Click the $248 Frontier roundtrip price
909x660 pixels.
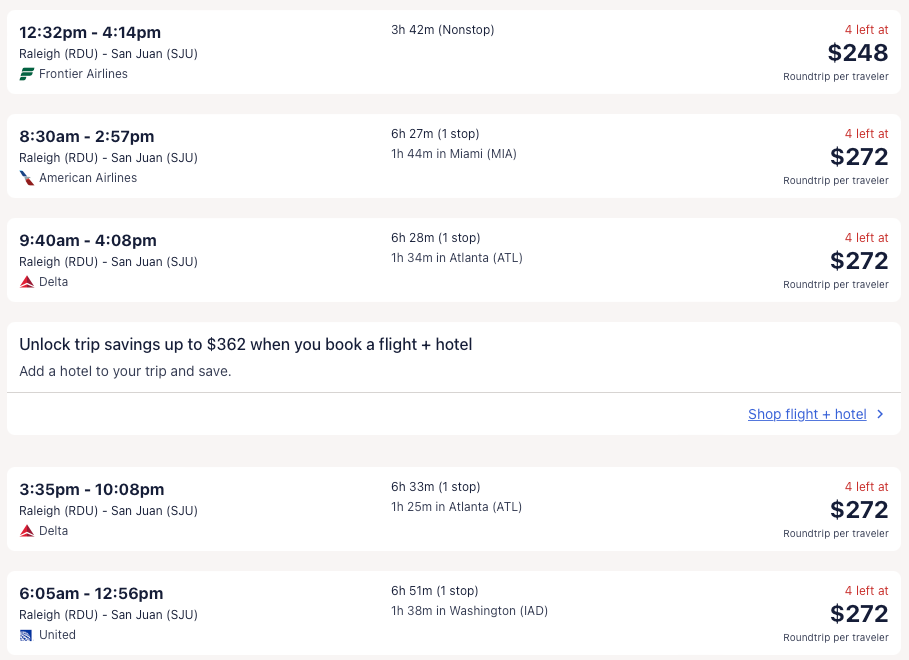click(858, 53)
